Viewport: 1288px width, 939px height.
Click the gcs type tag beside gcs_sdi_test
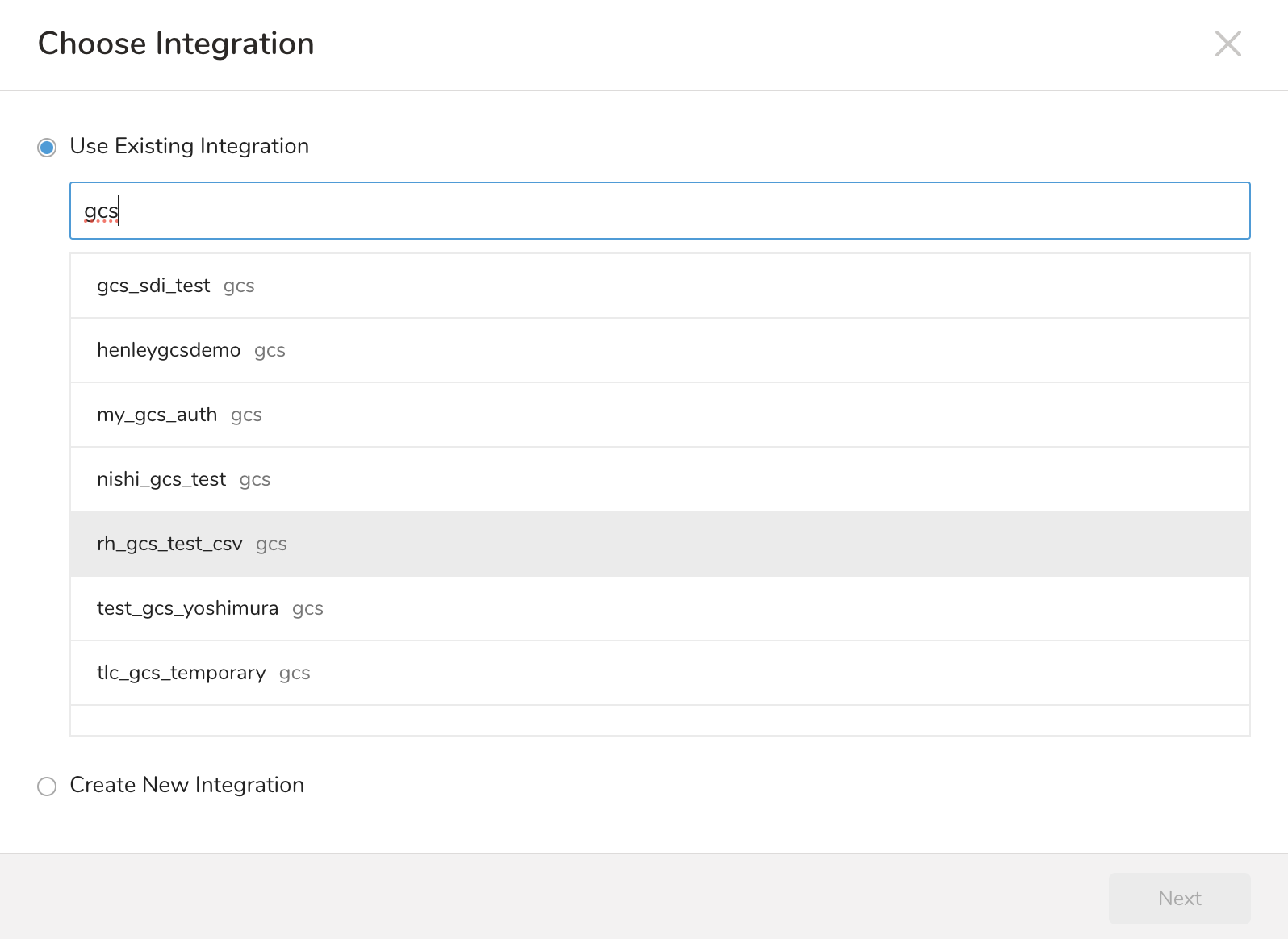pos(239,286)
